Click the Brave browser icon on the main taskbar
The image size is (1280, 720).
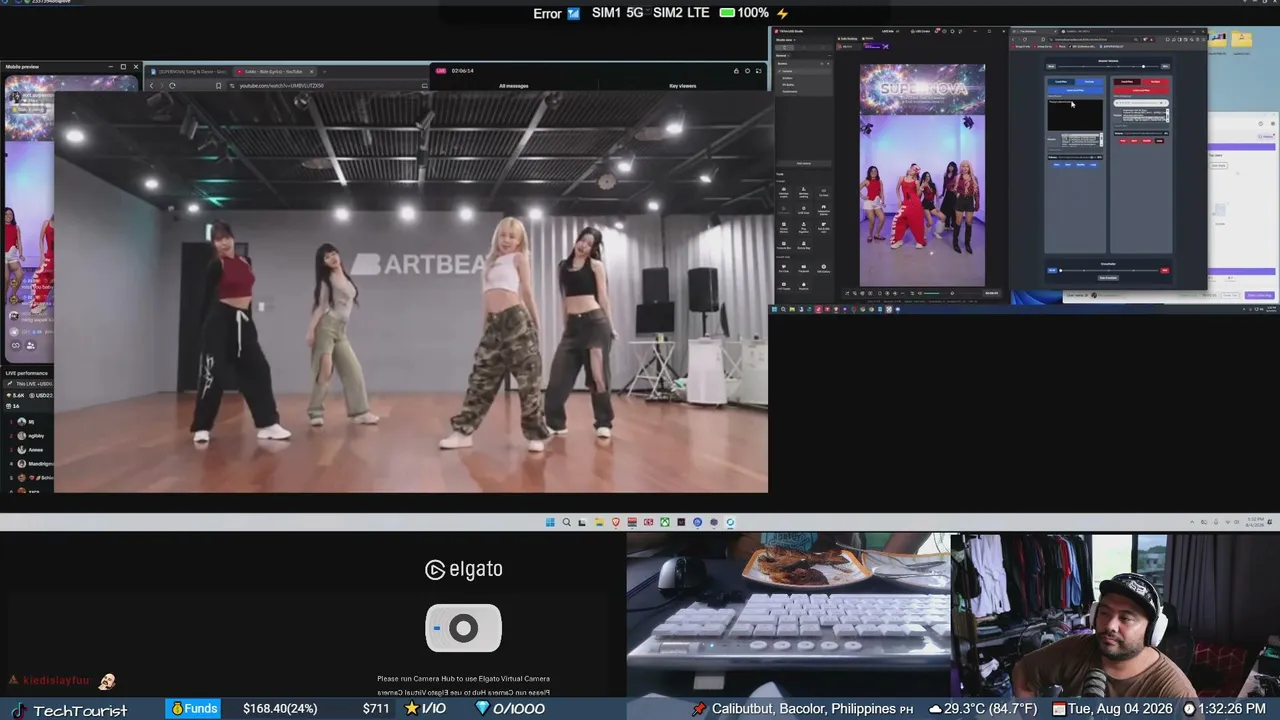pyautogui.click(x=615, y=522)
